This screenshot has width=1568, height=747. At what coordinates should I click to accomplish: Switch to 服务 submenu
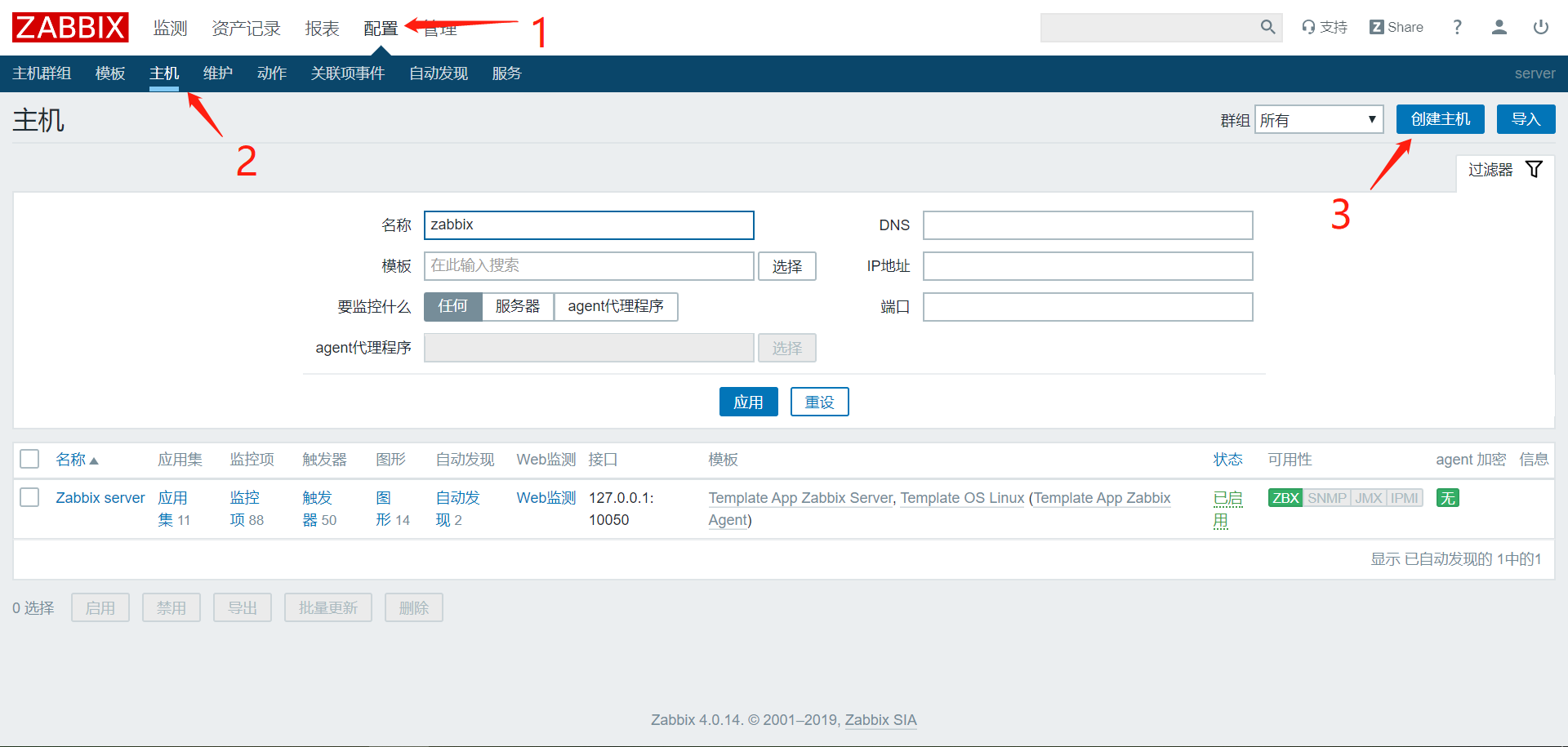click(507, 73)
